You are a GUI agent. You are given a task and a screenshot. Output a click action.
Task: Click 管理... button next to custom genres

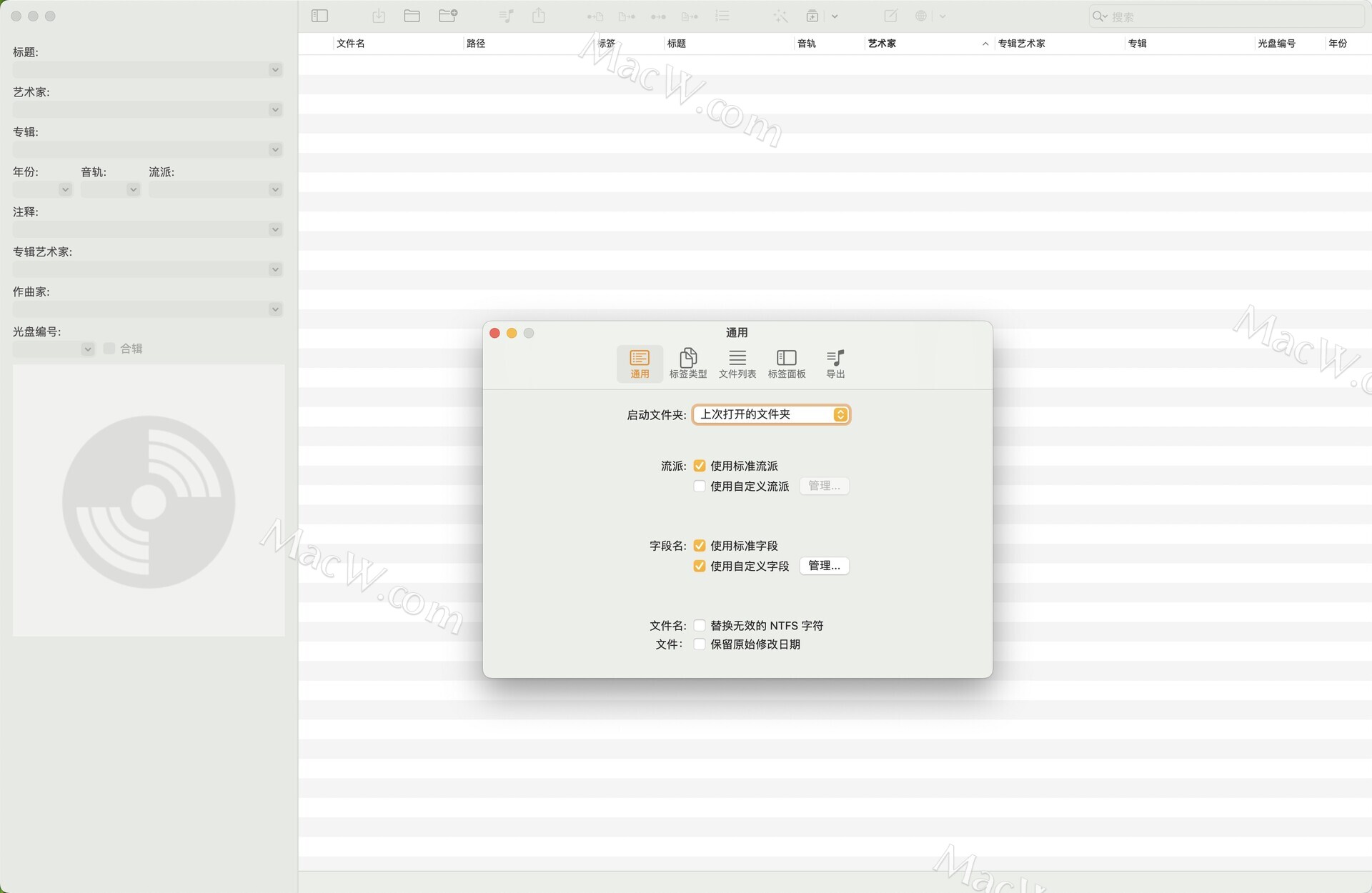point(824,486)
